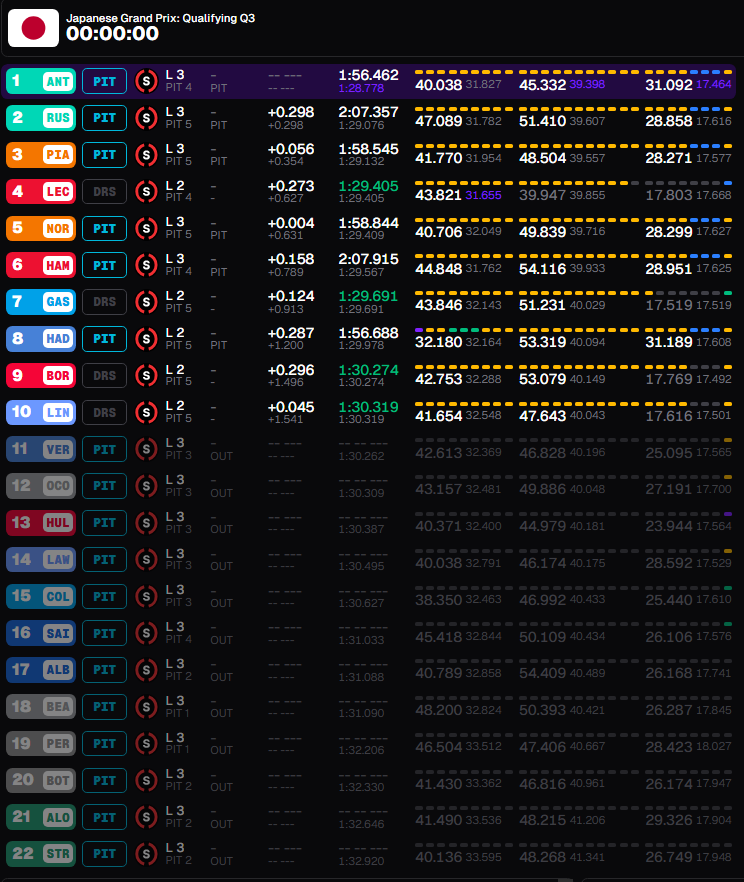
Task: Click soft tyre icon in HAD row
Action: click(x=146, y=339)
